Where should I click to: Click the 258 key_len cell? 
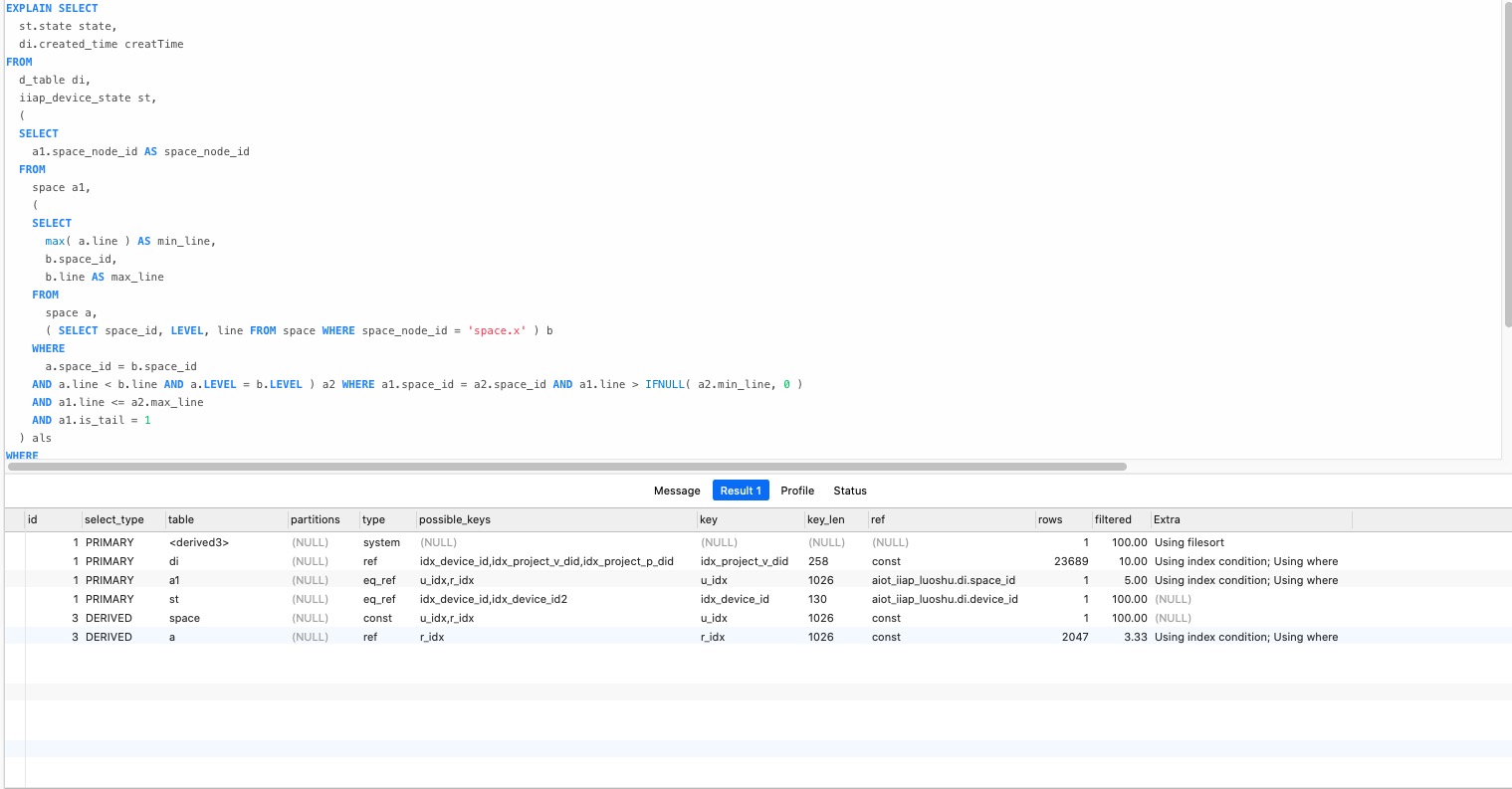(818, 561)
